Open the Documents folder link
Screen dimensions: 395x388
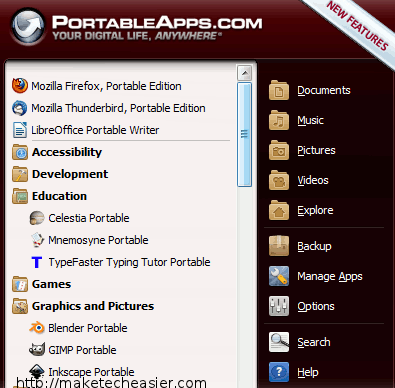coord(309,90)
